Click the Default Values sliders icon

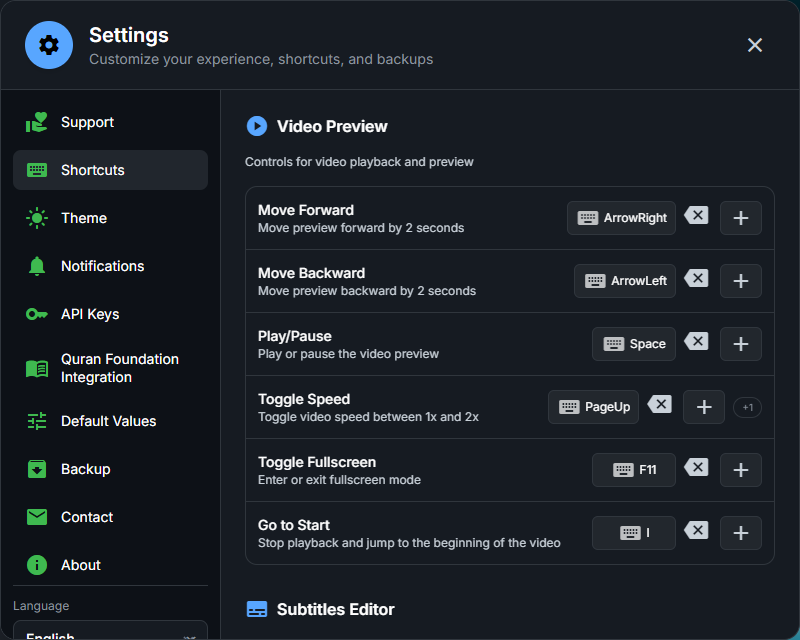[x=37, y=421]
